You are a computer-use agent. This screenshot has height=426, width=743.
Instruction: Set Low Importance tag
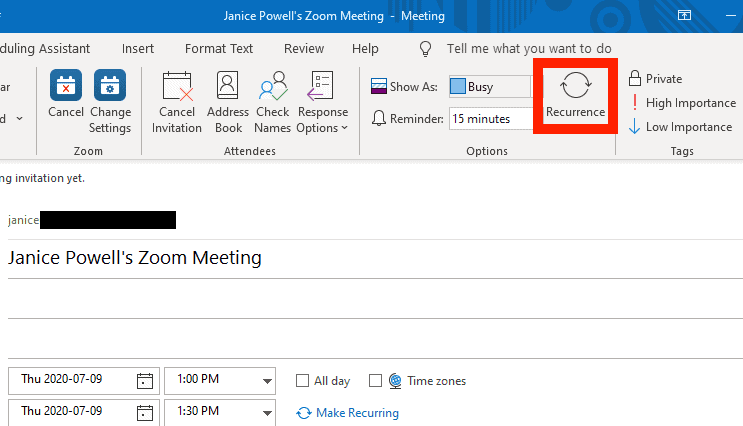681,127
